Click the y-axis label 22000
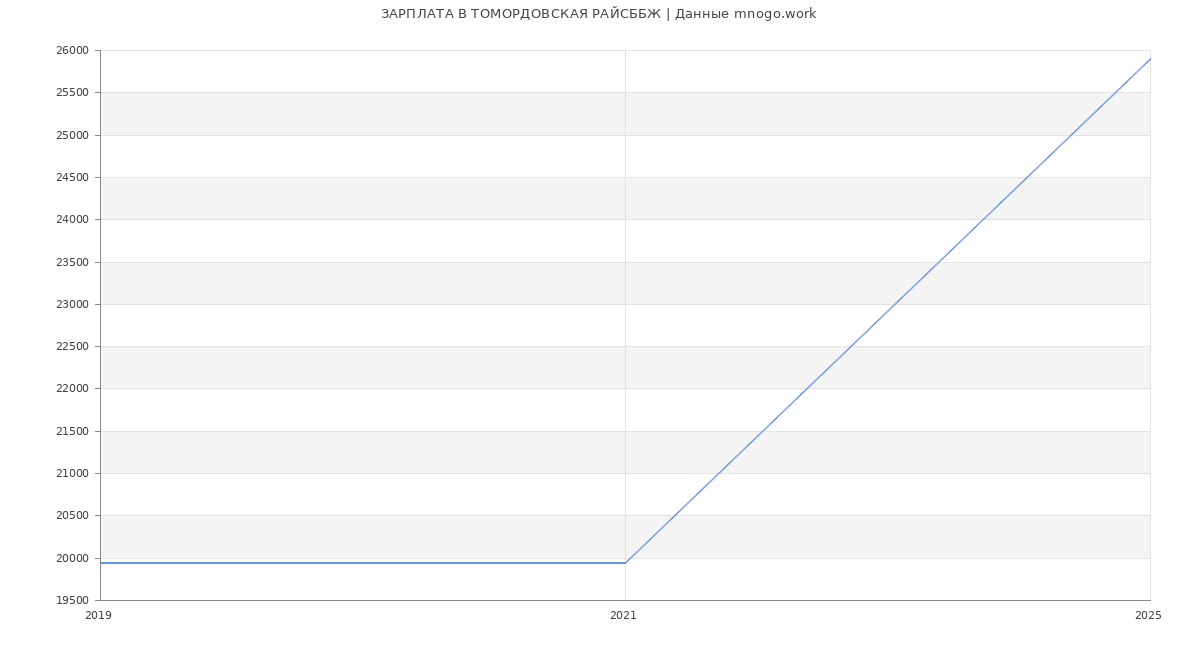Screen dimensions: 1200x650 point(72,389)
